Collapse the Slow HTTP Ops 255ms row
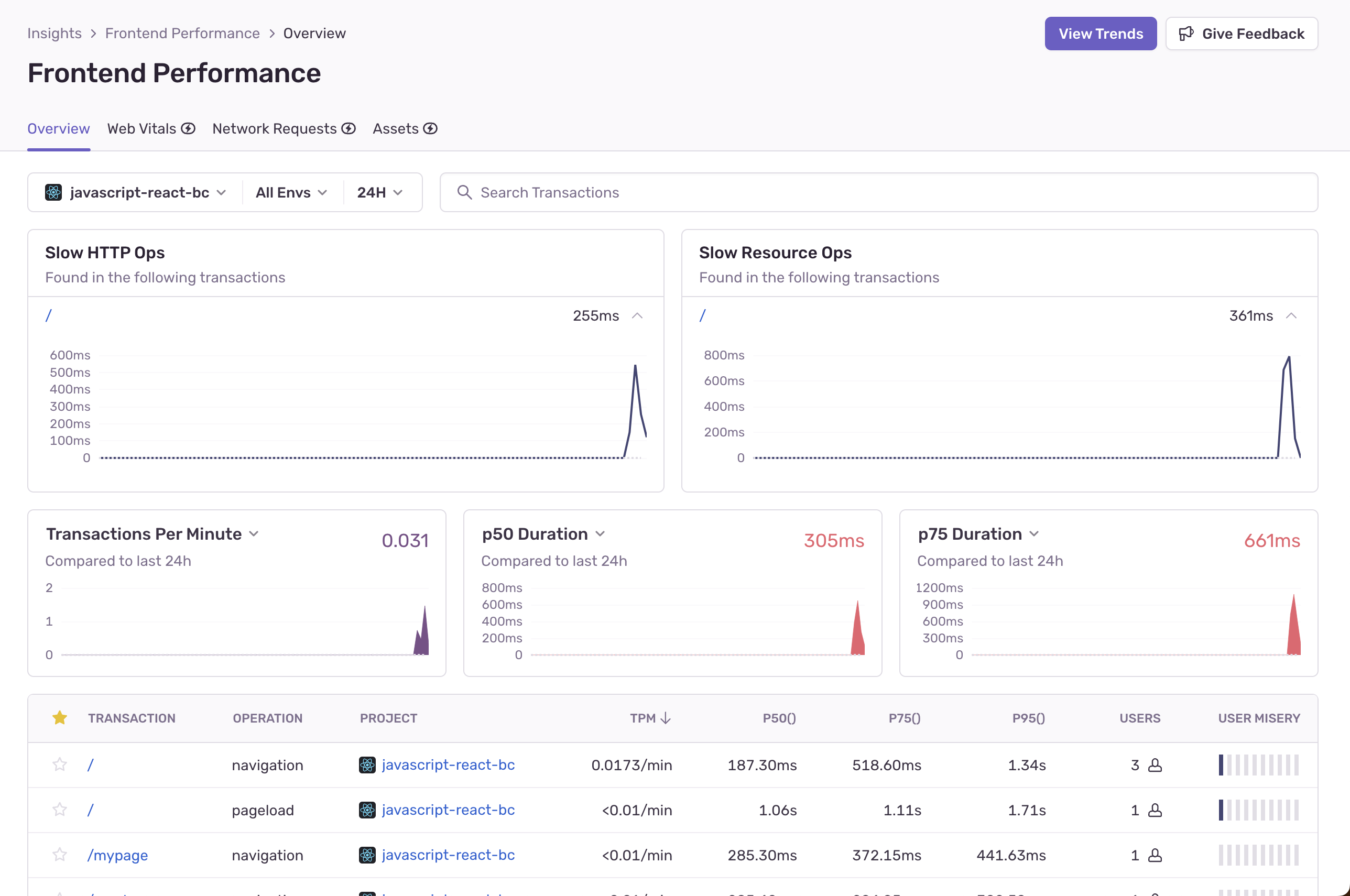1350x896 pixels. [637, 315]
